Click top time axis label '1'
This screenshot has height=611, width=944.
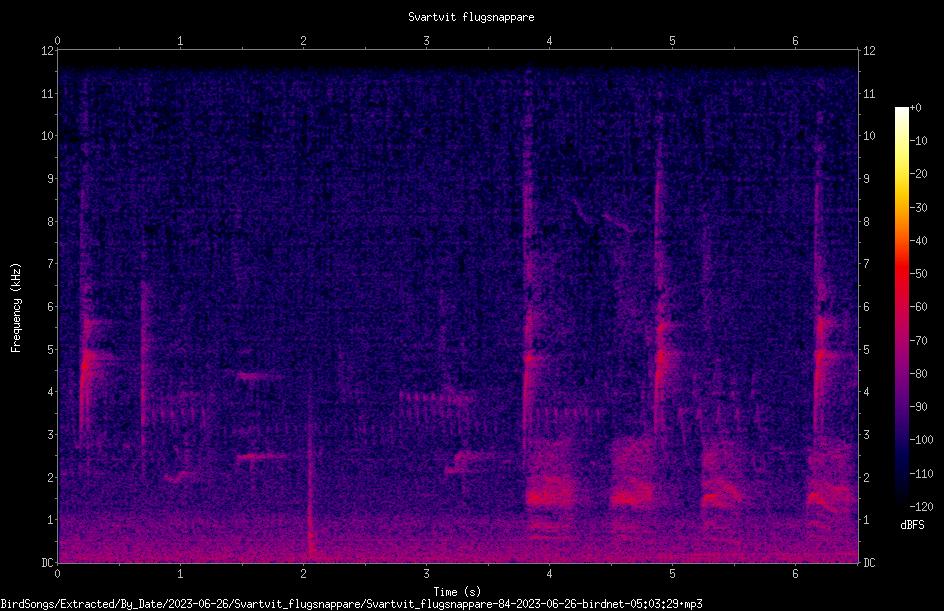(x=180, y=41)
